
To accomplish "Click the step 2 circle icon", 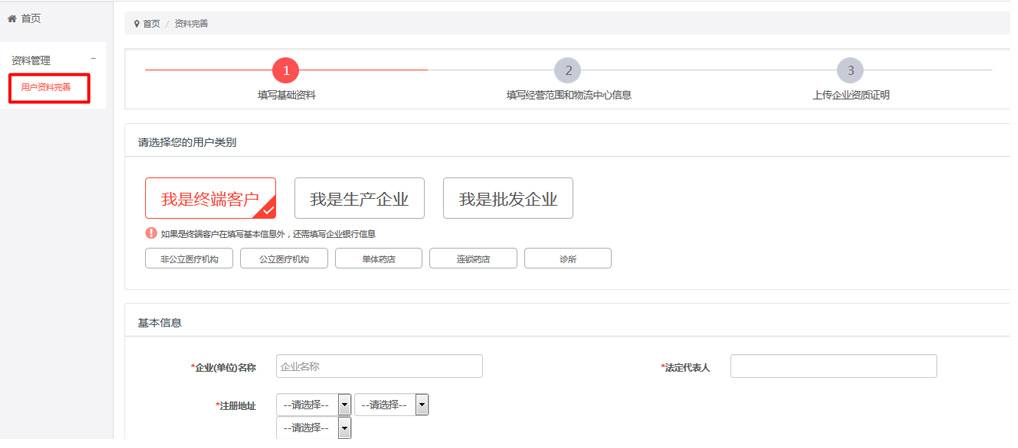I will pyautogui.click(x=568, y=70).
